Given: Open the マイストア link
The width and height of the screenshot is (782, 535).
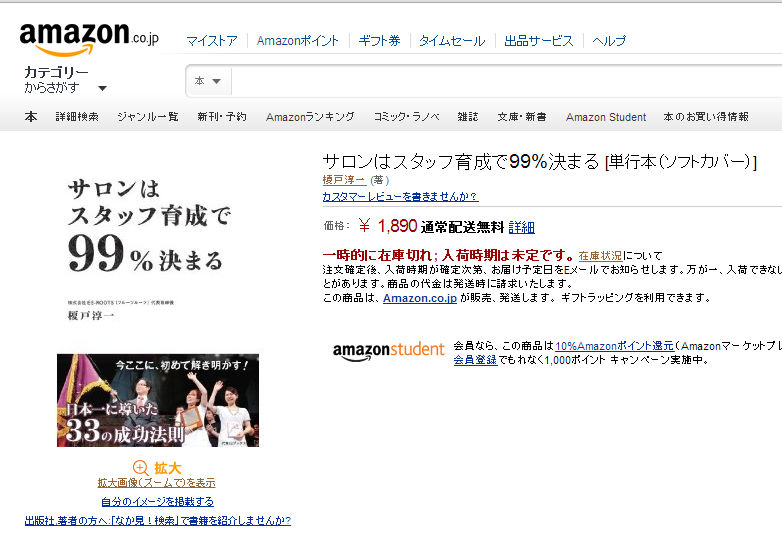Looking at the screenshot, I should 212,41.
